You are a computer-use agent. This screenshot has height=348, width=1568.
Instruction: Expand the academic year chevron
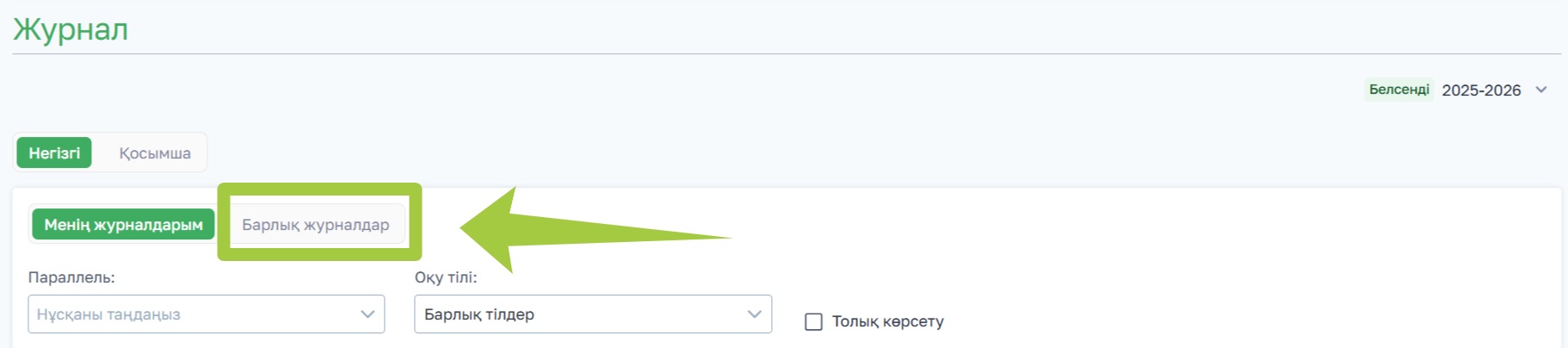(1541, 90)
